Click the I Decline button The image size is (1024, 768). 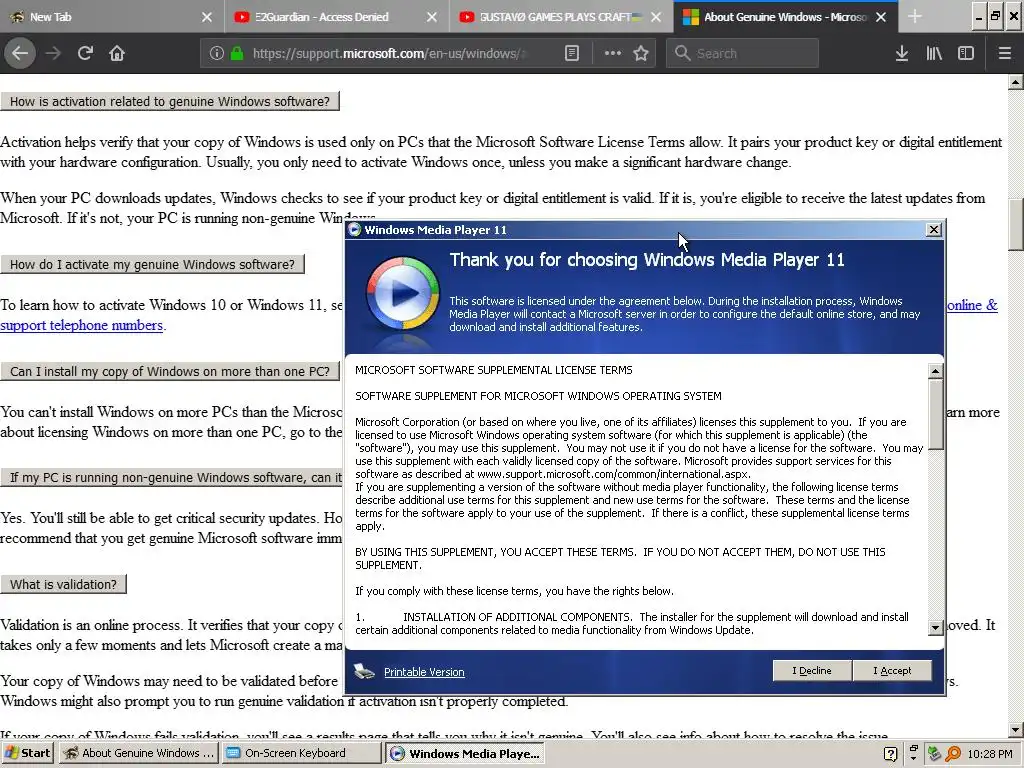(x=812, y=671)
